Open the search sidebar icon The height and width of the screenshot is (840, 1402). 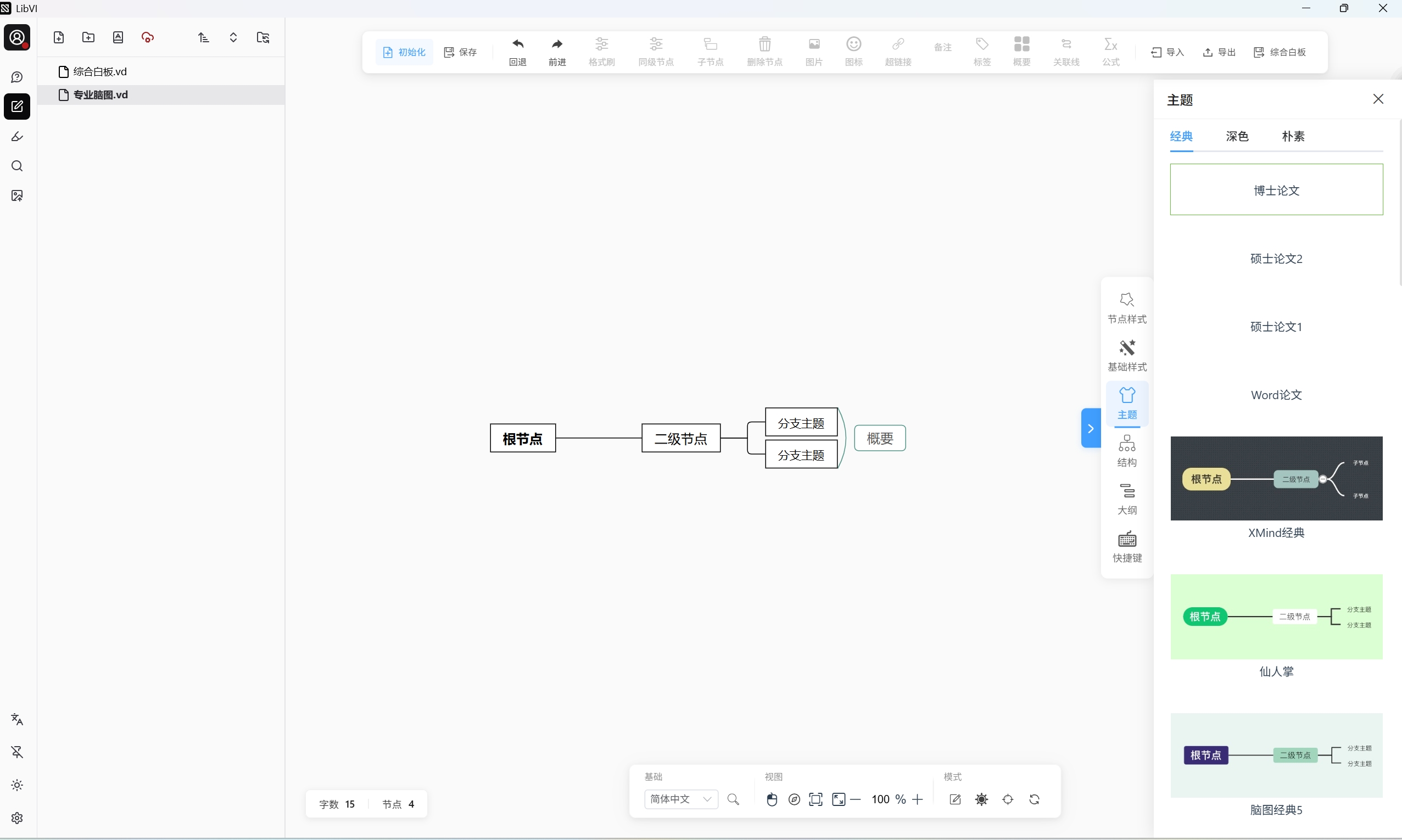click(x=17, y=166)
